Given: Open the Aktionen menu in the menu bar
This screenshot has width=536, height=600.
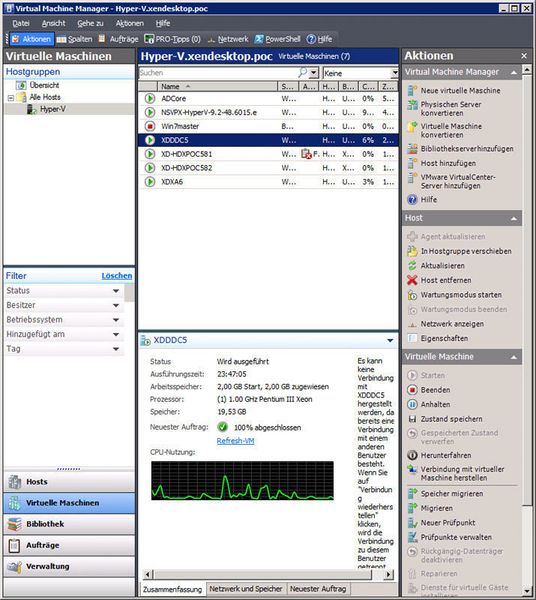Looking at the screenshot, I should click(x=130, y=23).
